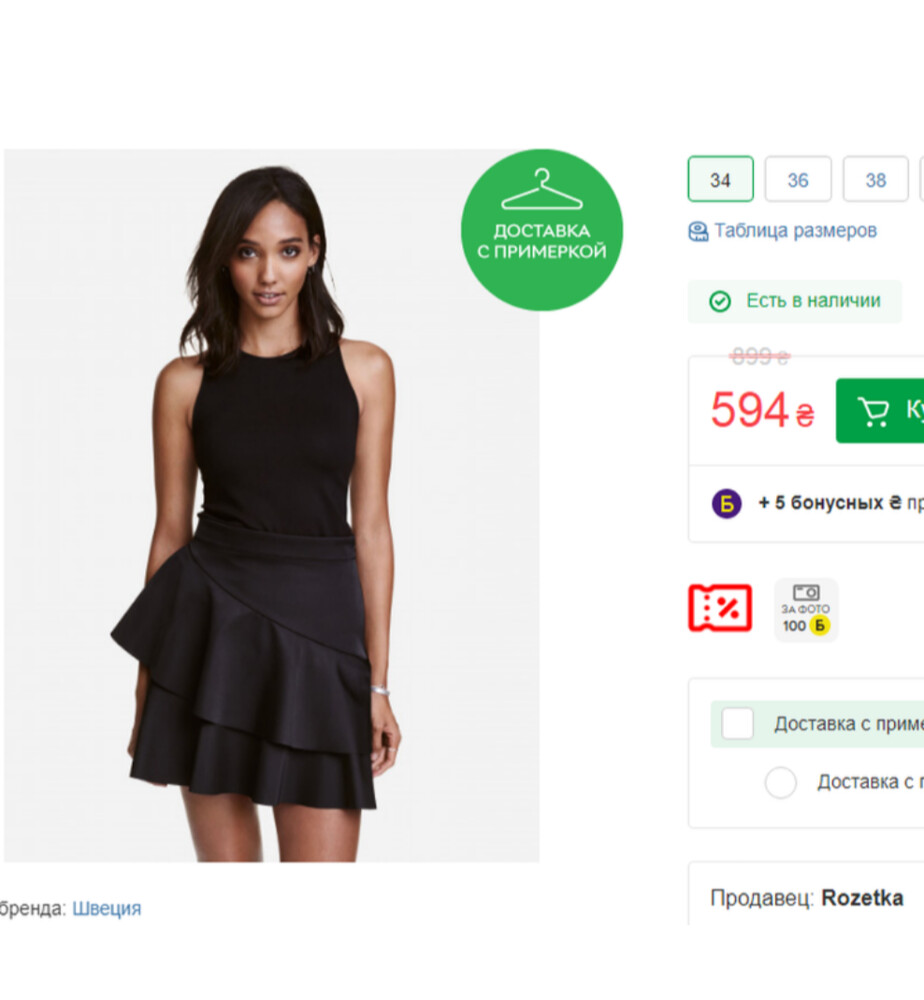Click the shopping cart icon on the green buy button
This screenshot has width=924, height=1000.
(873, 411)
